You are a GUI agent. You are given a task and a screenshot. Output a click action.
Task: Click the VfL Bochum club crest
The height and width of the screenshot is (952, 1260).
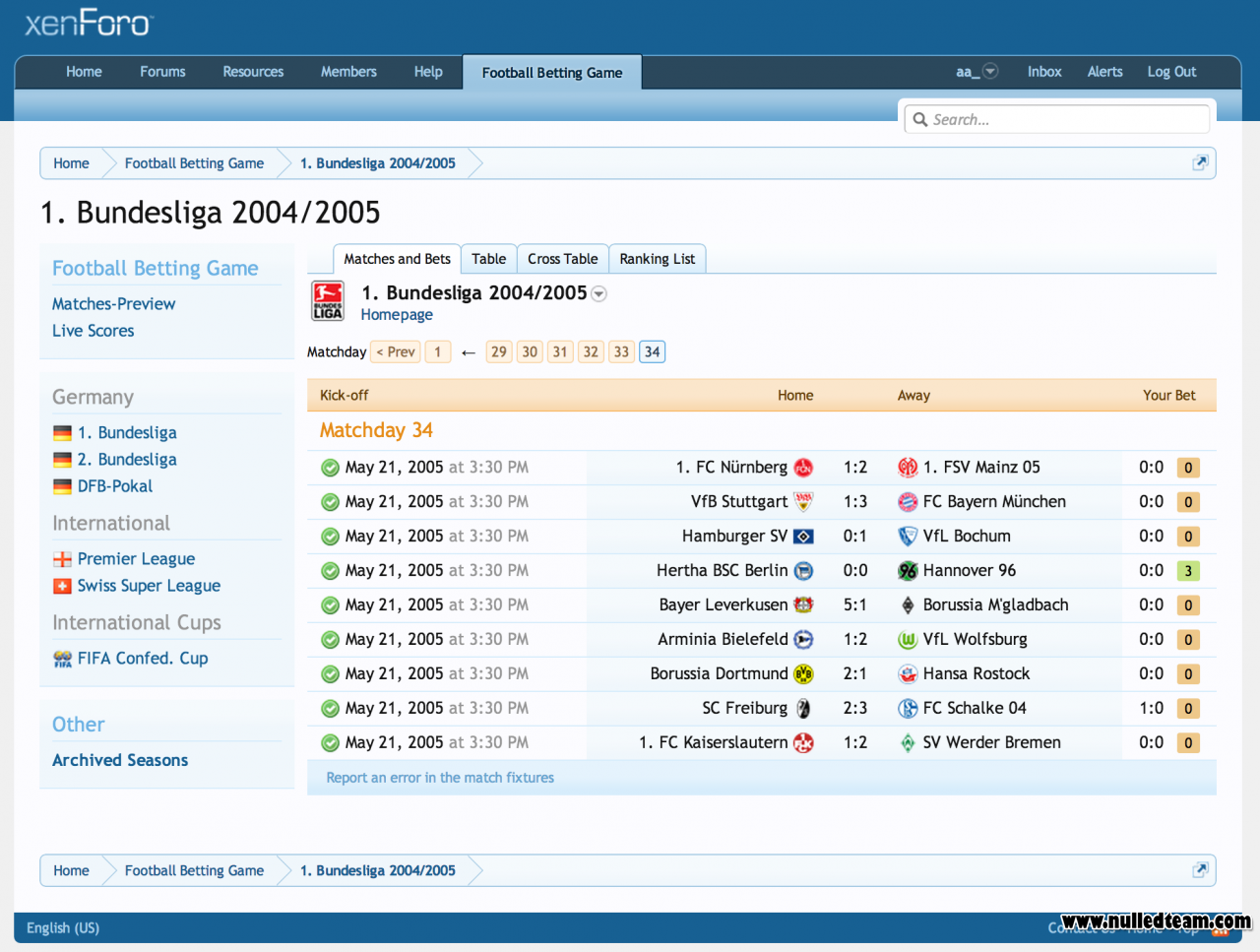coord(908,537)
